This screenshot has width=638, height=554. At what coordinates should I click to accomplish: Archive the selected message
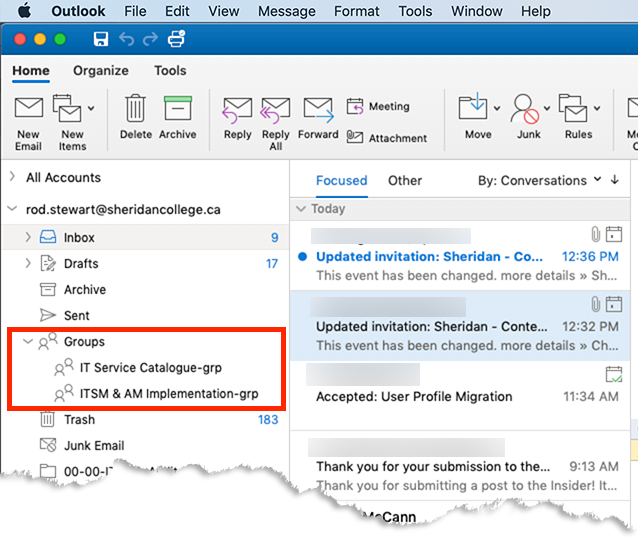point(178,117)
